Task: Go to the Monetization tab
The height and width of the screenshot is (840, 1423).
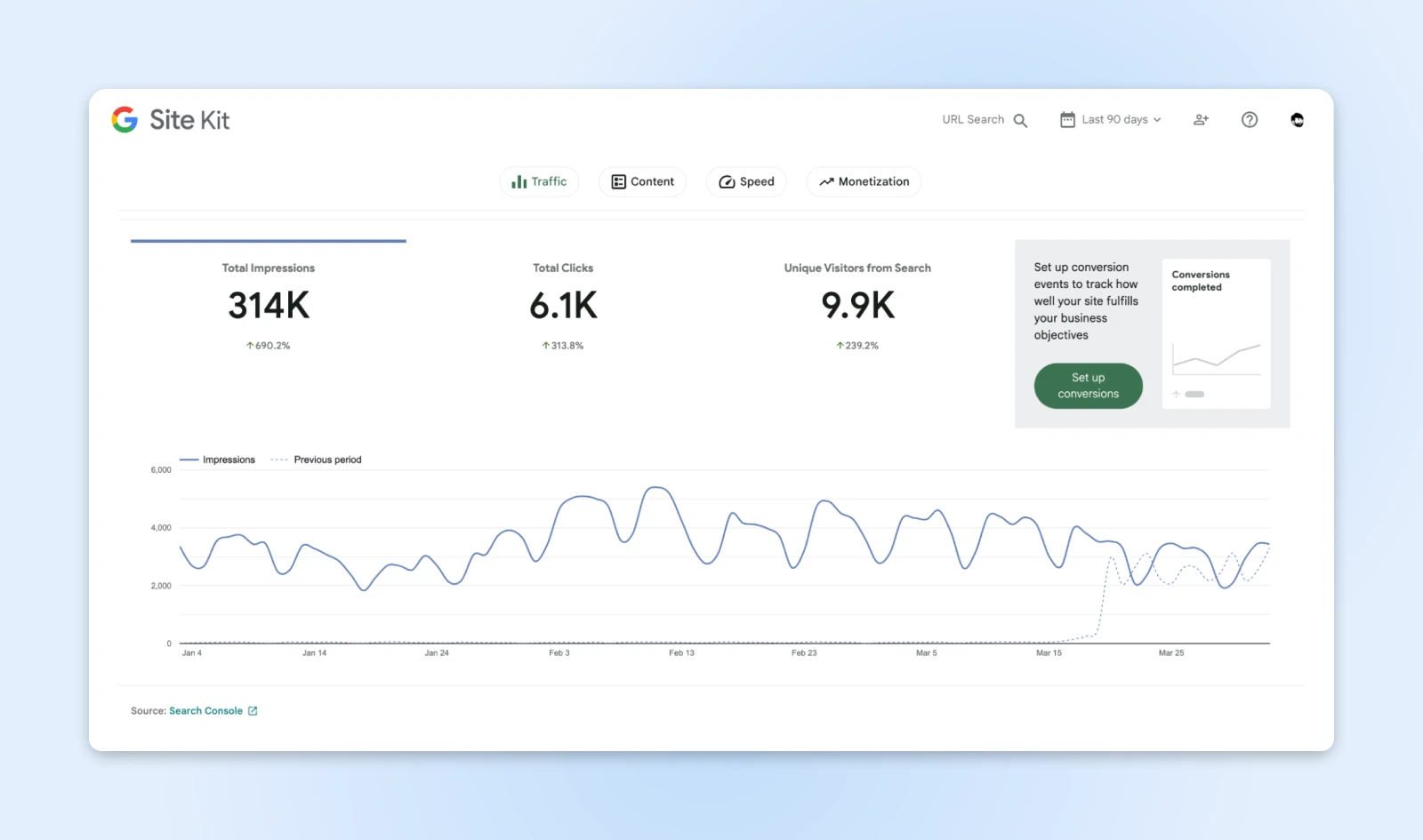Action: click(x=864, y=182)
